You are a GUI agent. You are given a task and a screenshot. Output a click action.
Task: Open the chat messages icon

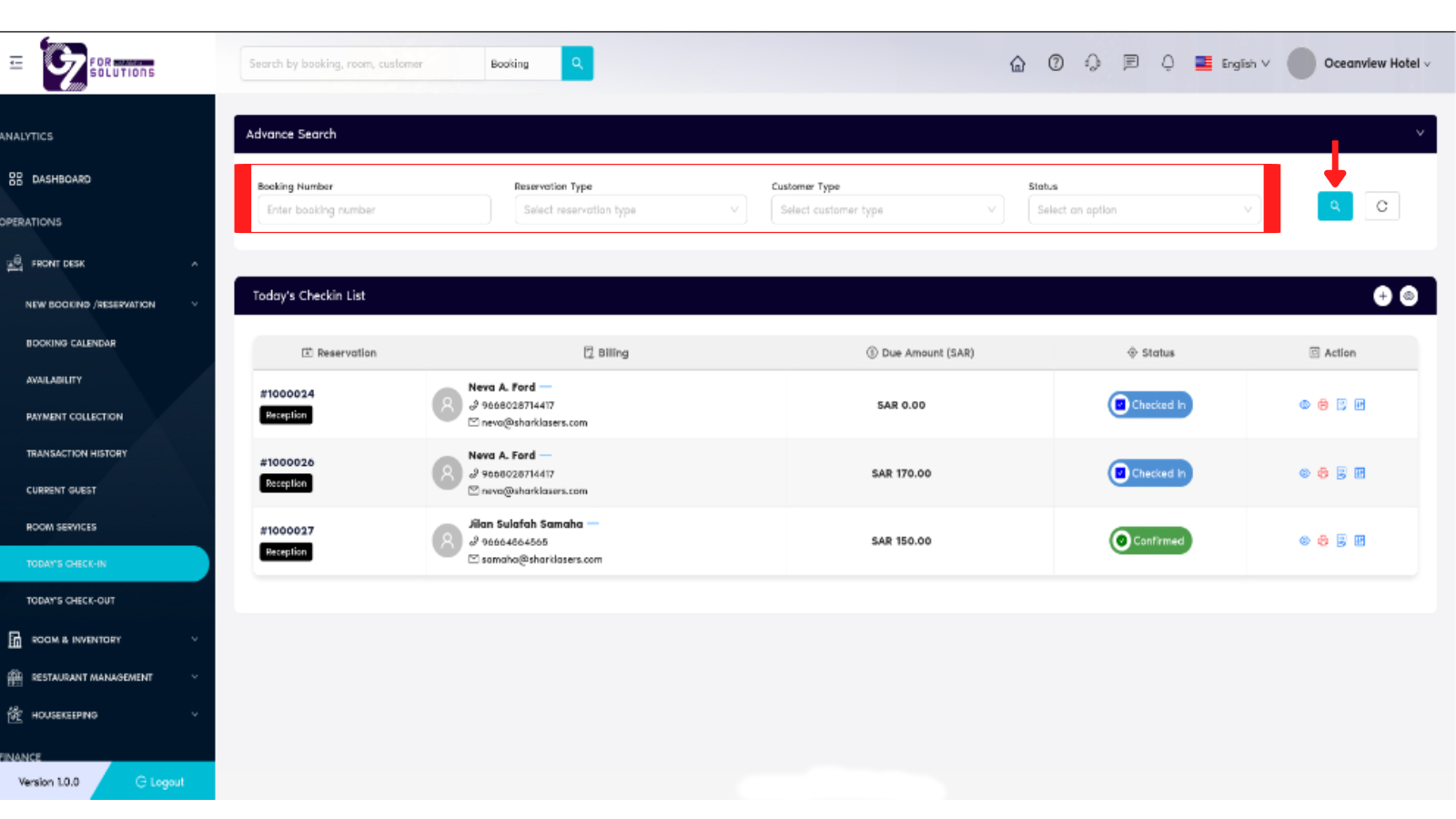[x=1130, y=63]
